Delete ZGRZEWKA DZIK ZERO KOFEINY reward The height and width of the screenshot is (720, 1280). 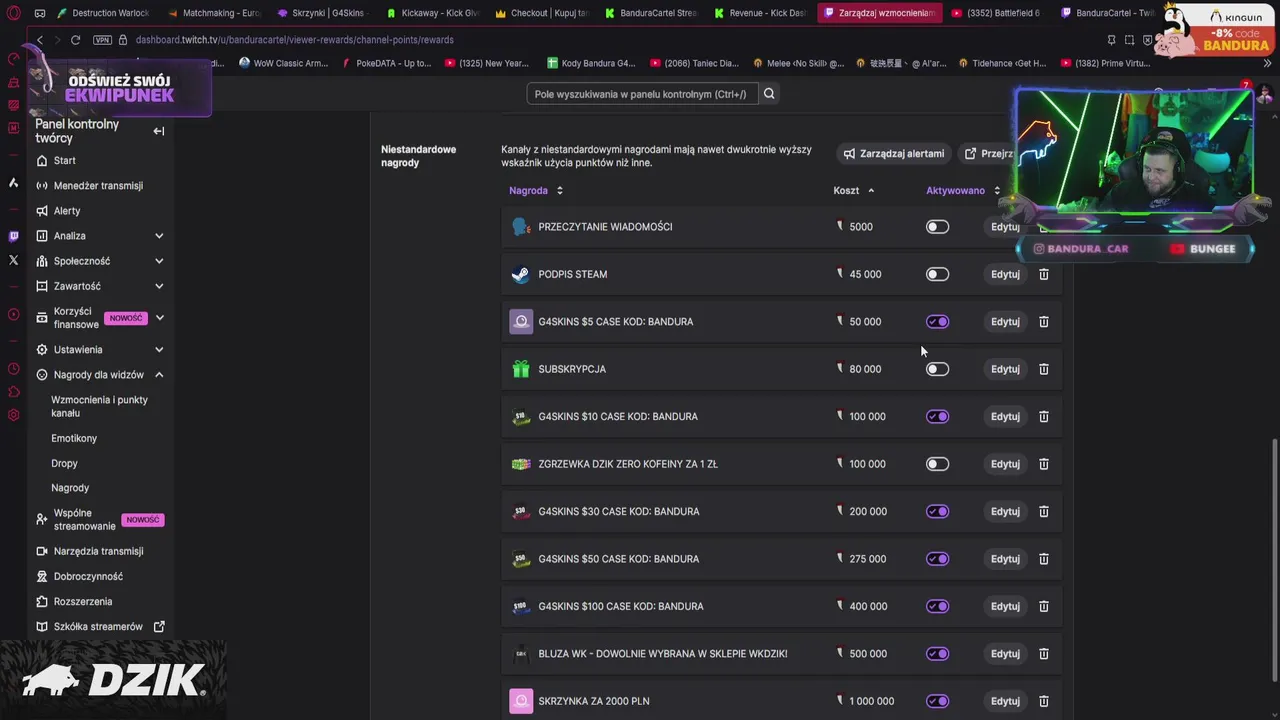(1043, 464)
